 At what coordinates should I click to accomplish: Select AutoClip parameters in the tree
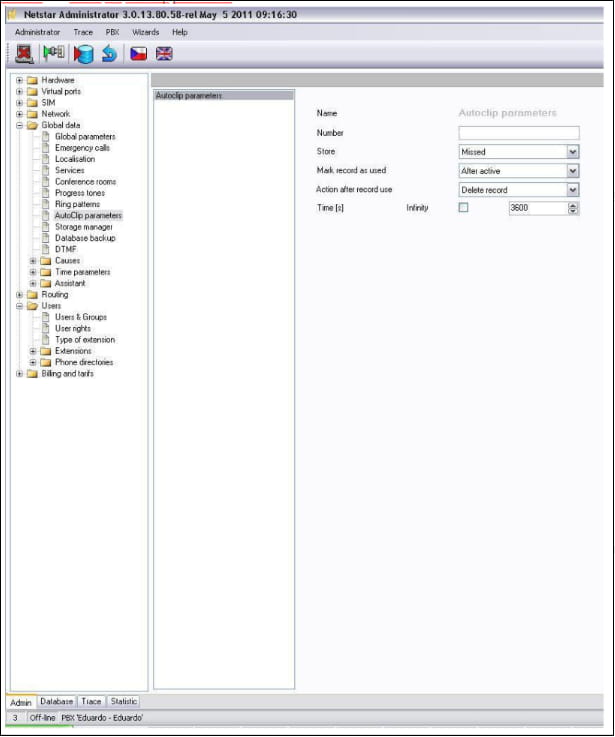(x=88, y=215)
